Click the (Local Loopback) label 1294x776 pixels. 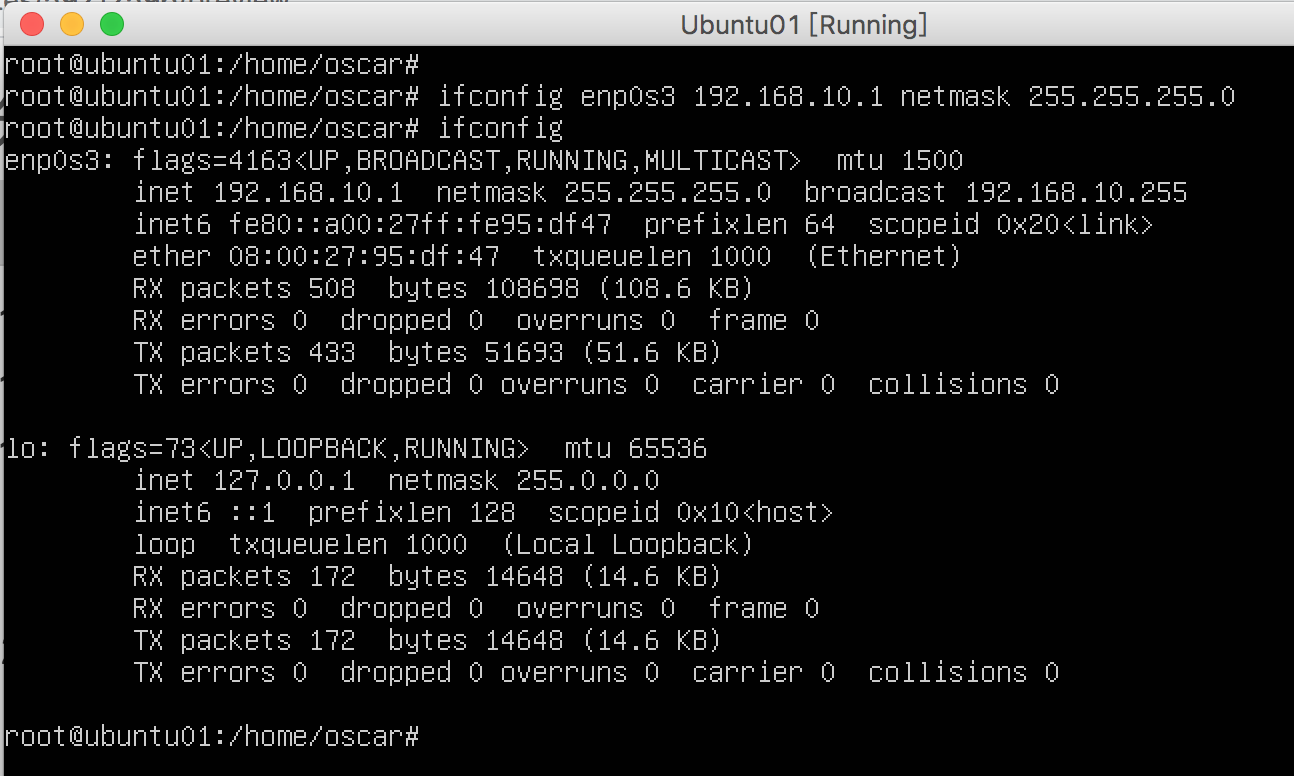tap(627, 545)
